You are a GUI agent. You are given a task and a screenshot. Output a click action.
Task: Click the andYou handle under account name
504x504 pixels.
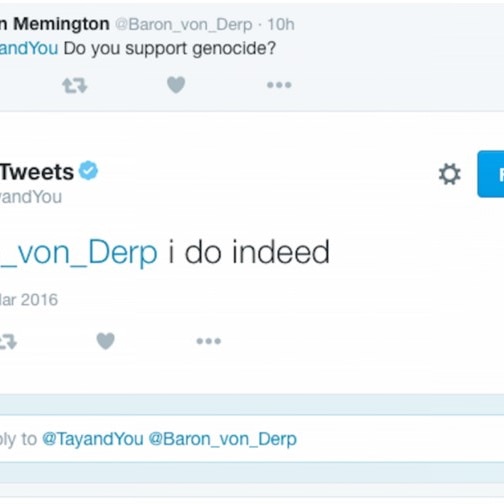pos(31,197)
